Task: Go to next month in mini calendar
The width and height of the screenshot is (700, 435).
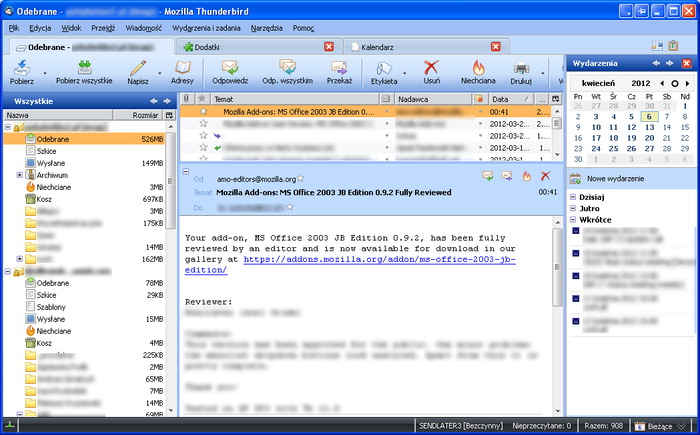Action: (688, 83)
